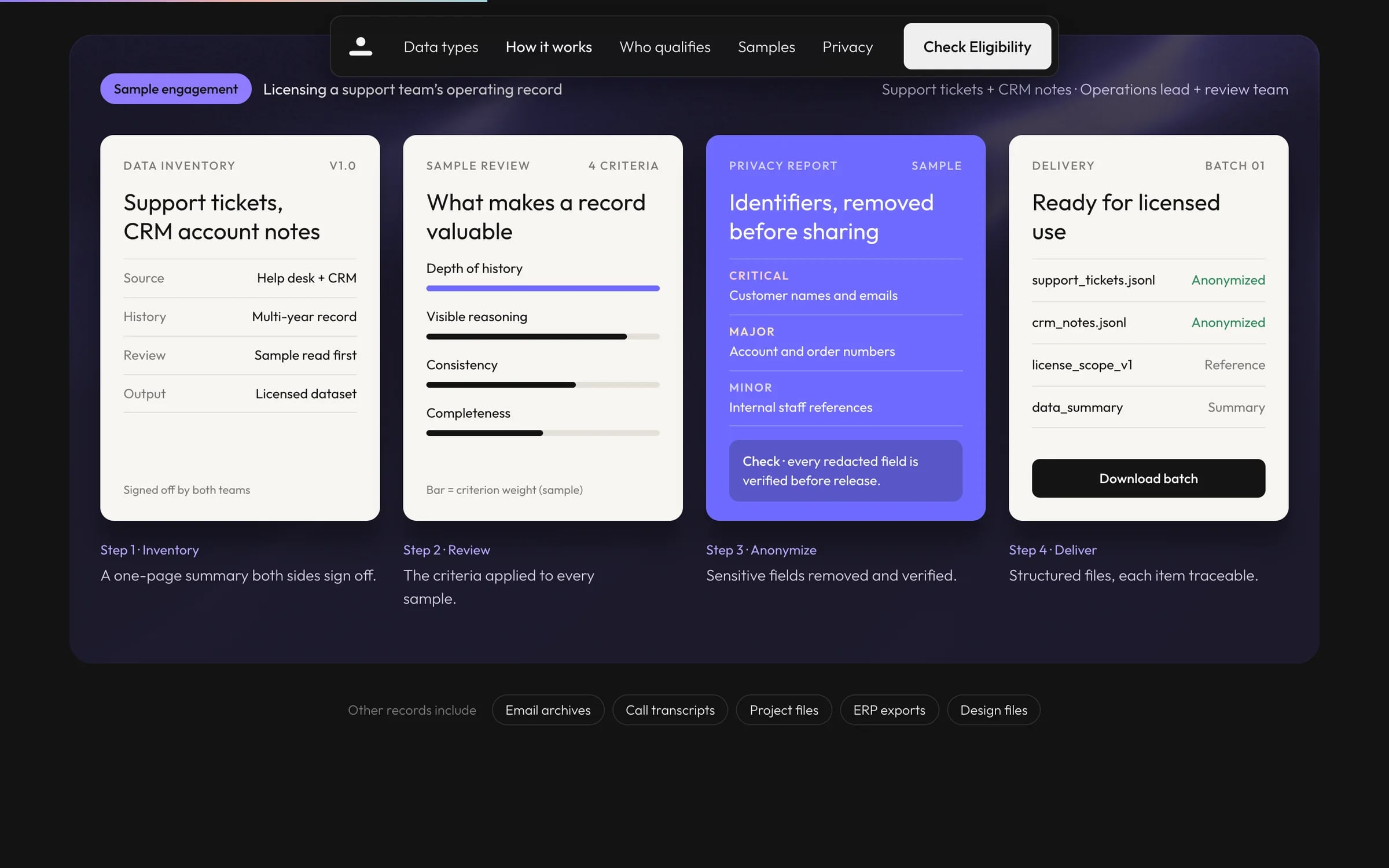Open the Privacy nav link
Screen dimensions: 1389x868
coord(847,47)
